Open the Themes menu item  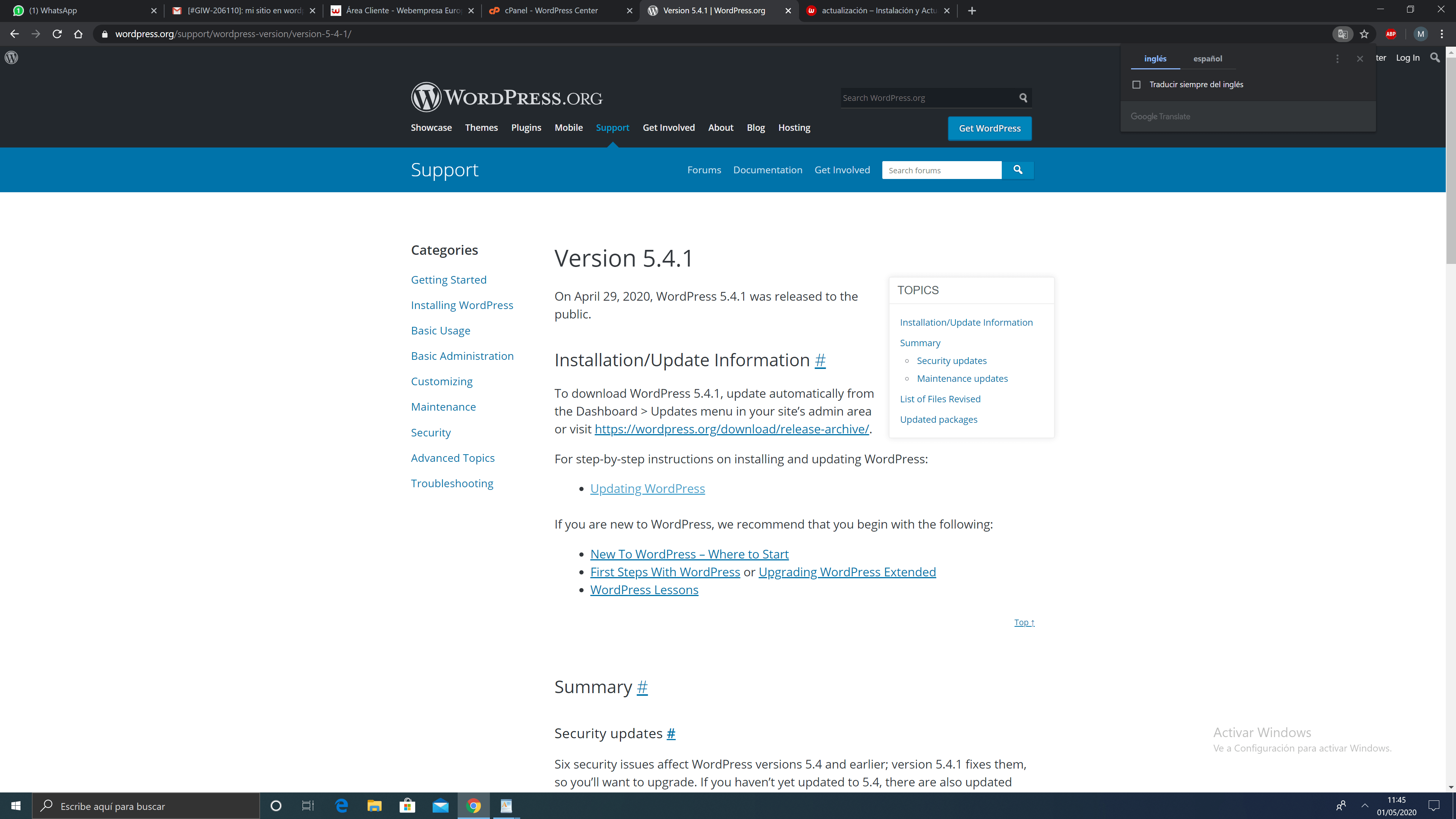[x=481, y=128]
